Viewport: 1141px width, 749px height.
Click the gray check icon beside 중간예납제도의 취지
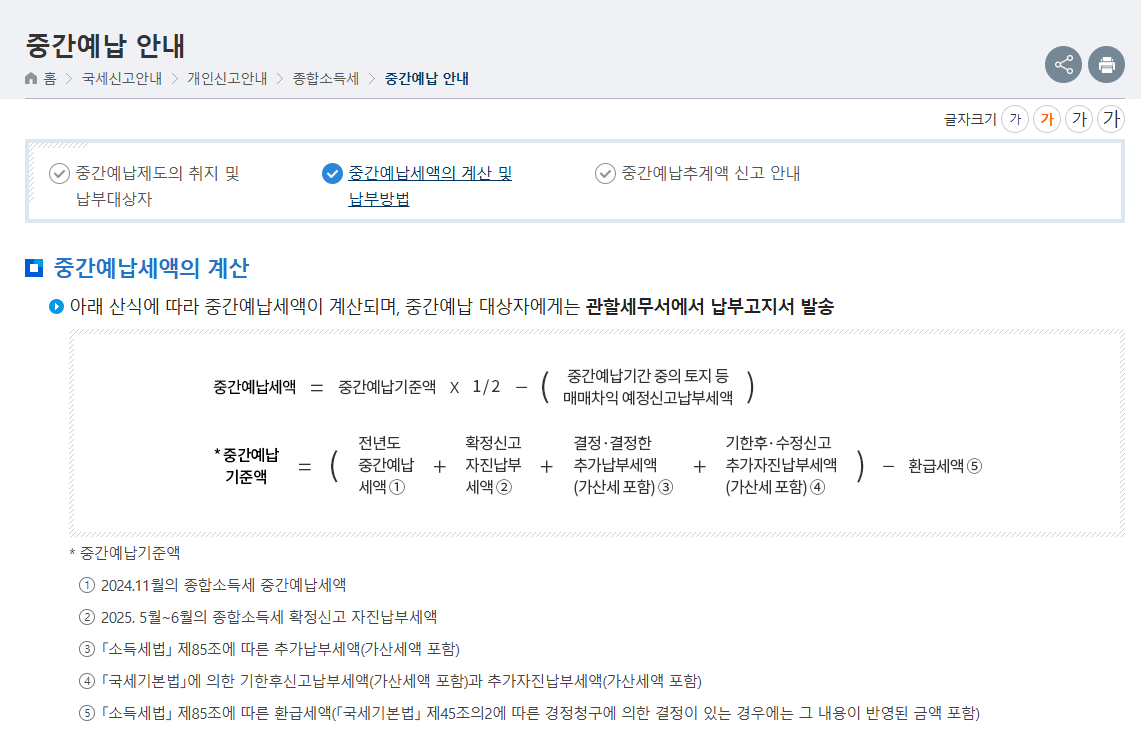pos(55,173)
